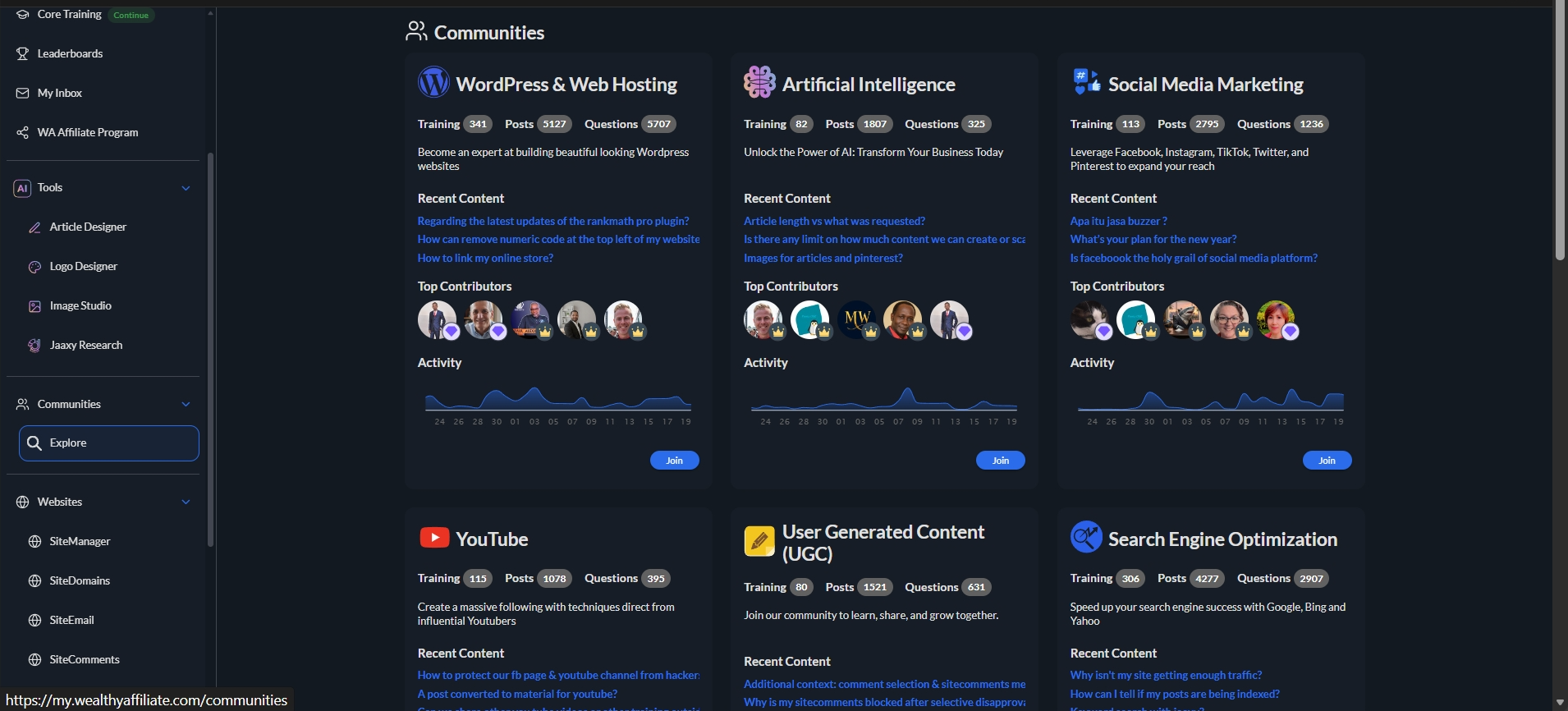
Task: Click the User Generated Content pencil icon
Action: [759, 542]
